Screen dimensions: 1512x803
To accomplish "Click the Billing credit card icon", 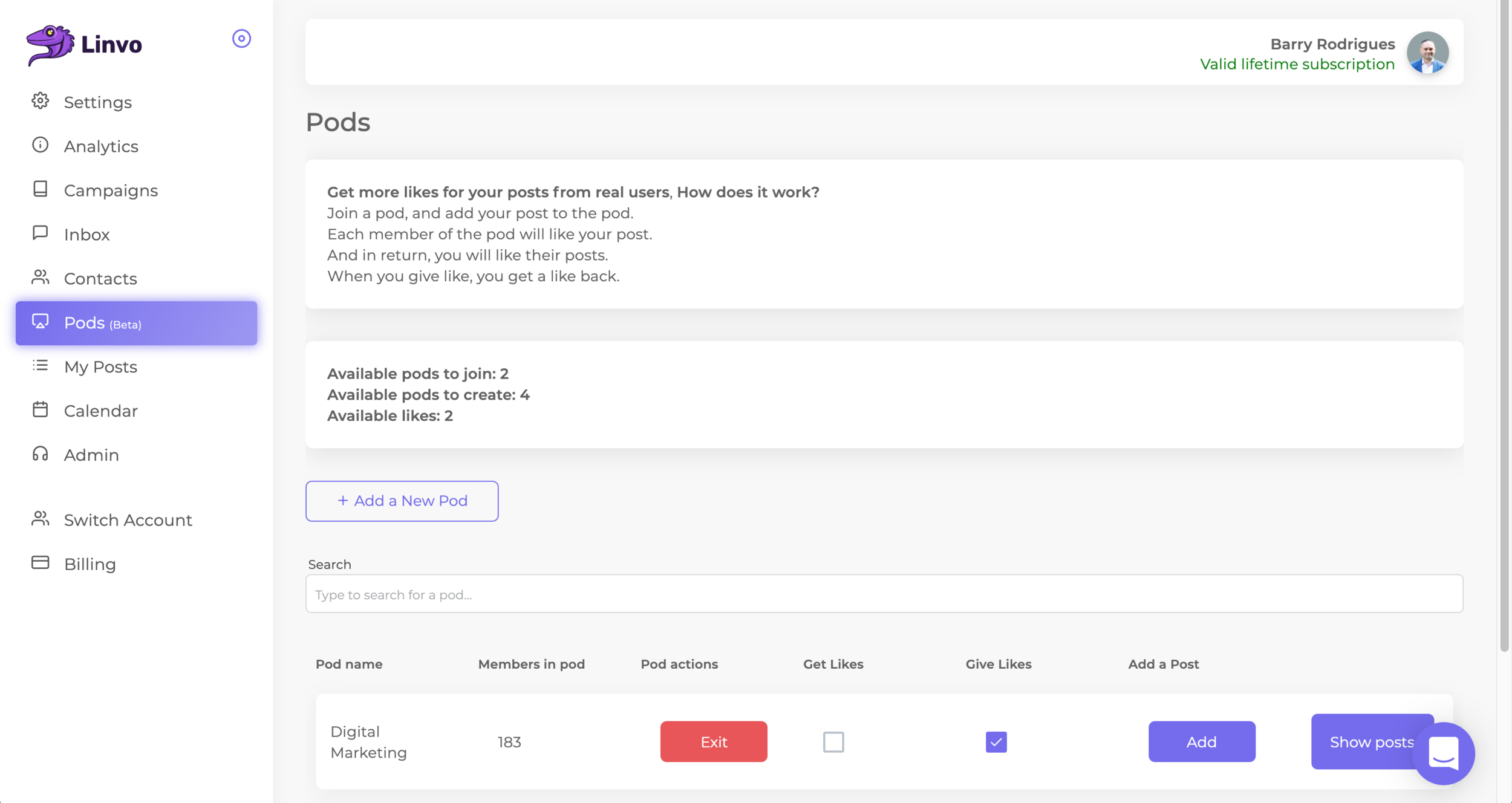I will click(x=40, y=563).
